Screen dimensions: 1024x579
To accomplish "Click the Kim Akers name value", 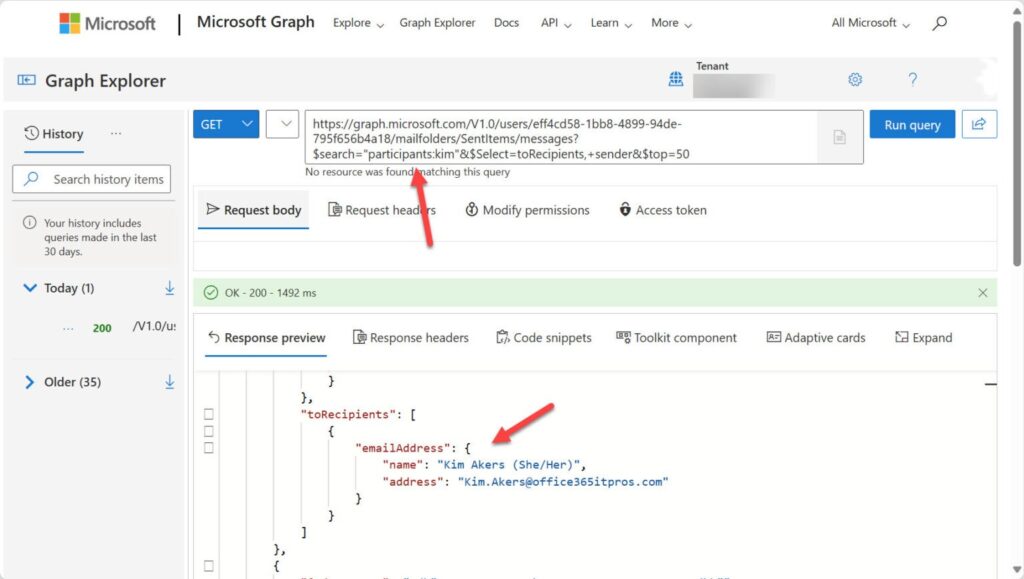I will pos(509,465).
